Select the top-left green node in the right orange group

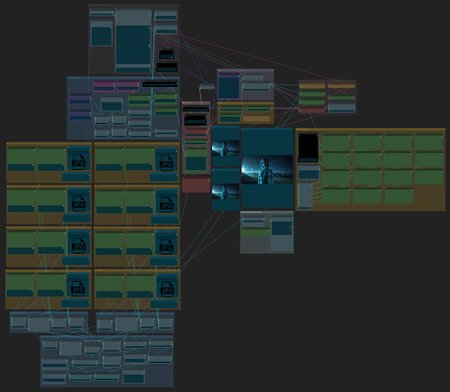(335, 142)
